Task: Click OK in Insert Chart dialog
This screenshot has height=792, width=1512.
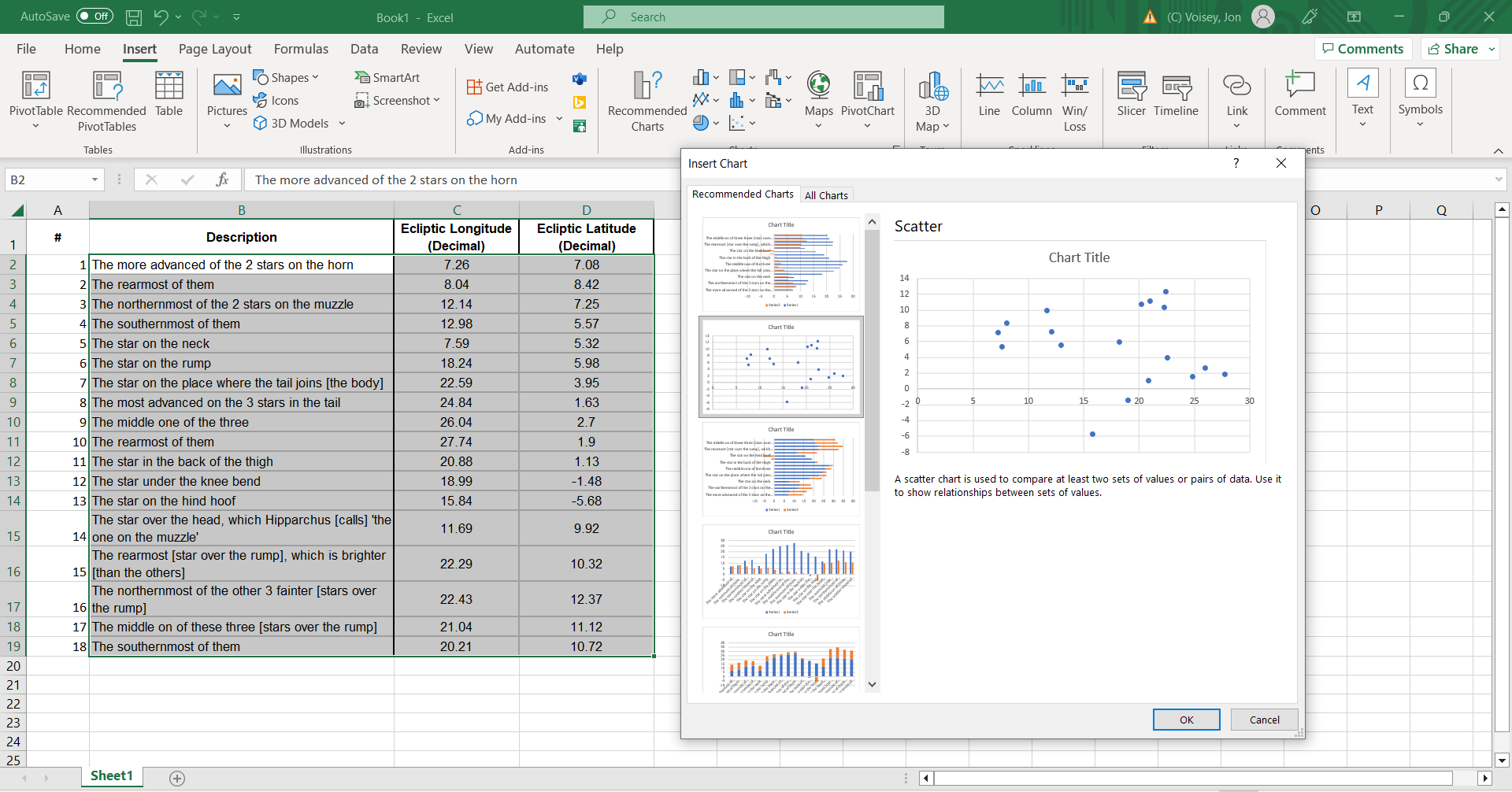Action: [1186, 720]
